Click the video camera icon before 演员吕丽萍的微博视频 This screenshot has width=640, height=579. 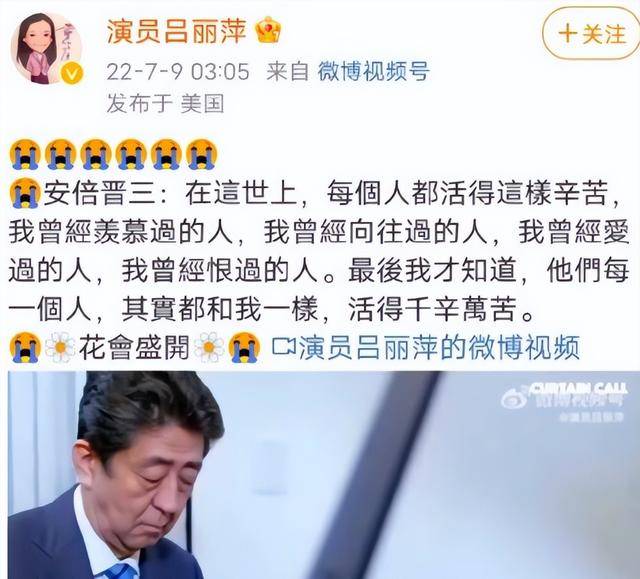point(284,347)
